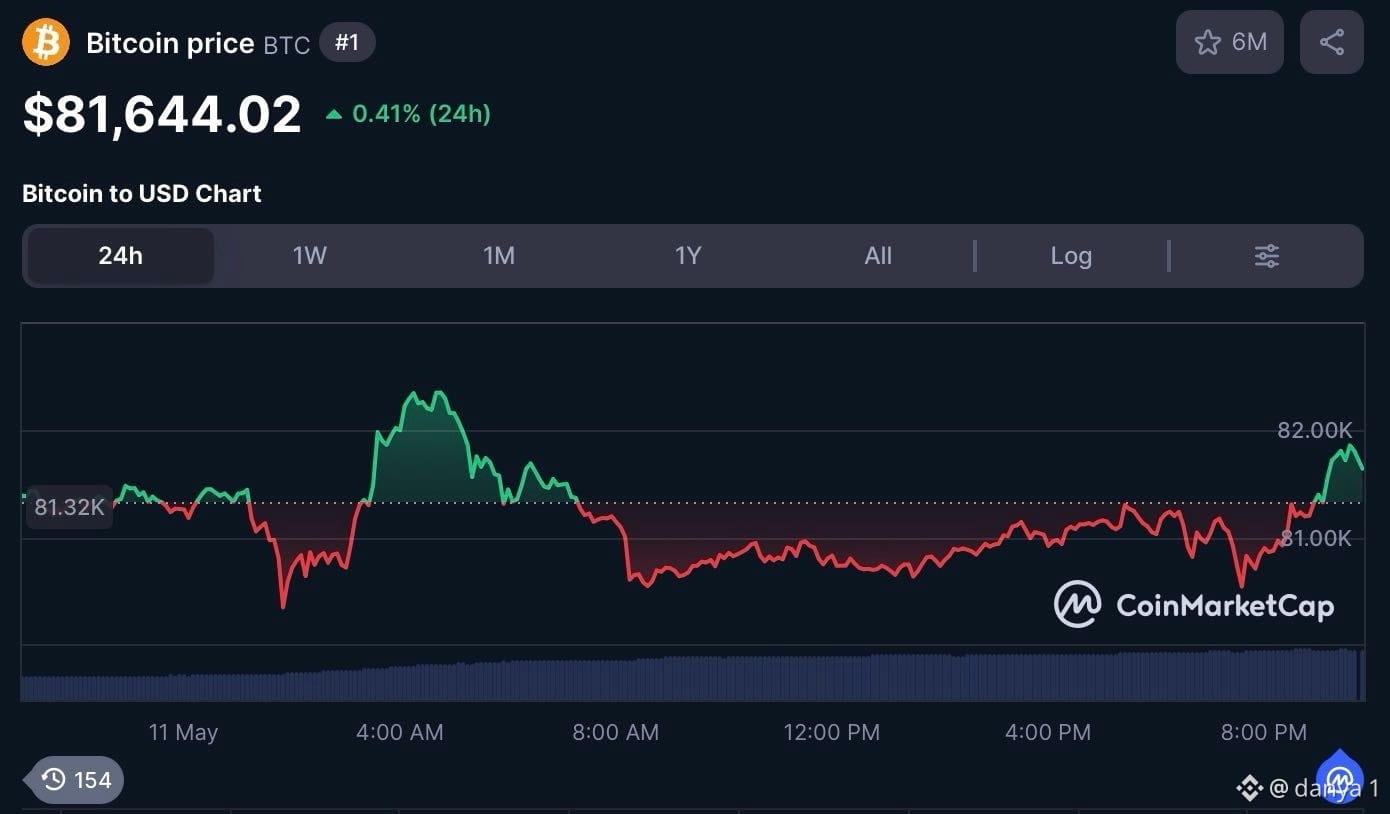Viewport: 1390px width, 814px height.
Task: Select the price value $81,644.02
Action: 162,114
